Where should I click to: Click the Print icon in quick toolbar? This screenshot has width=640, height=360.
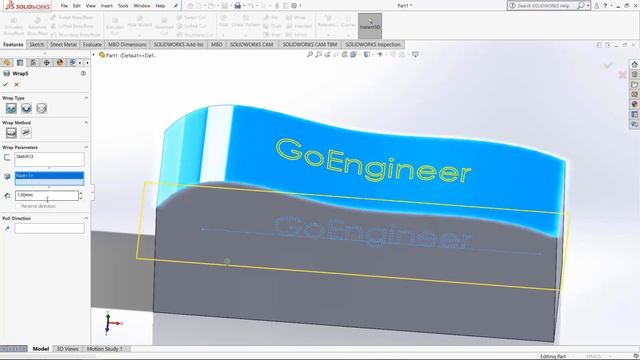[238, 6]
